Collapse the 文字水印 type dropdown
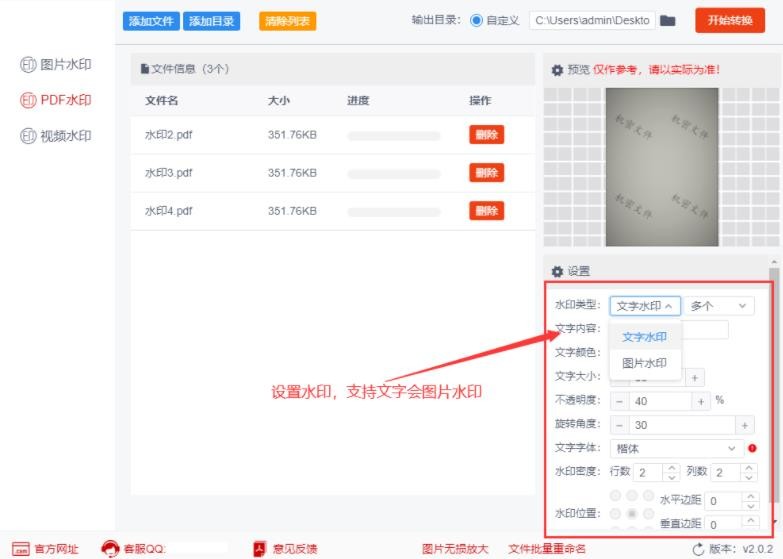 pos(645,306)
